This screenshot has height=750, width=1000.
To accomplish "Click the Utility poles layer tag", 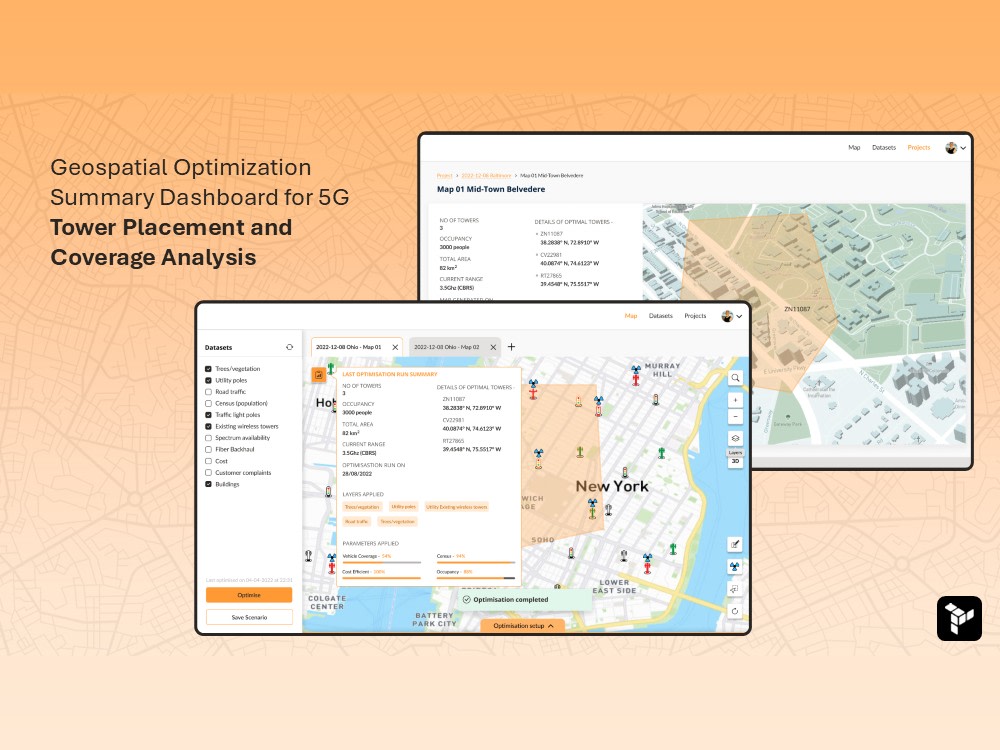I will (404, 506).
